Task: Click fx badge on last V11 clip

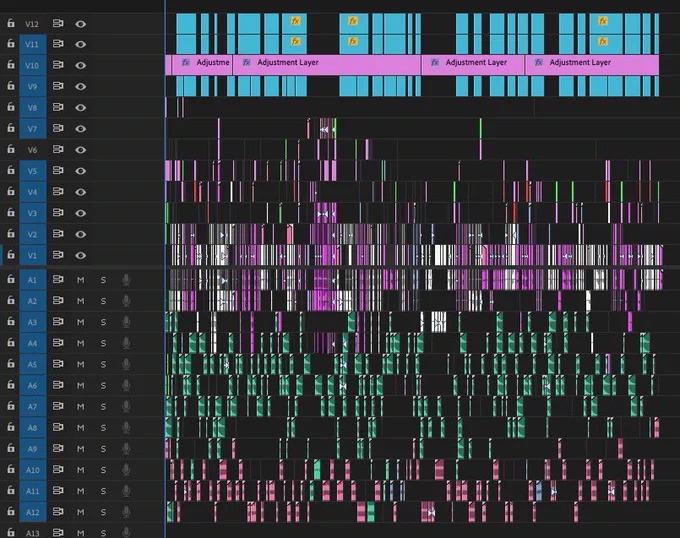Action: pos(602,42)
